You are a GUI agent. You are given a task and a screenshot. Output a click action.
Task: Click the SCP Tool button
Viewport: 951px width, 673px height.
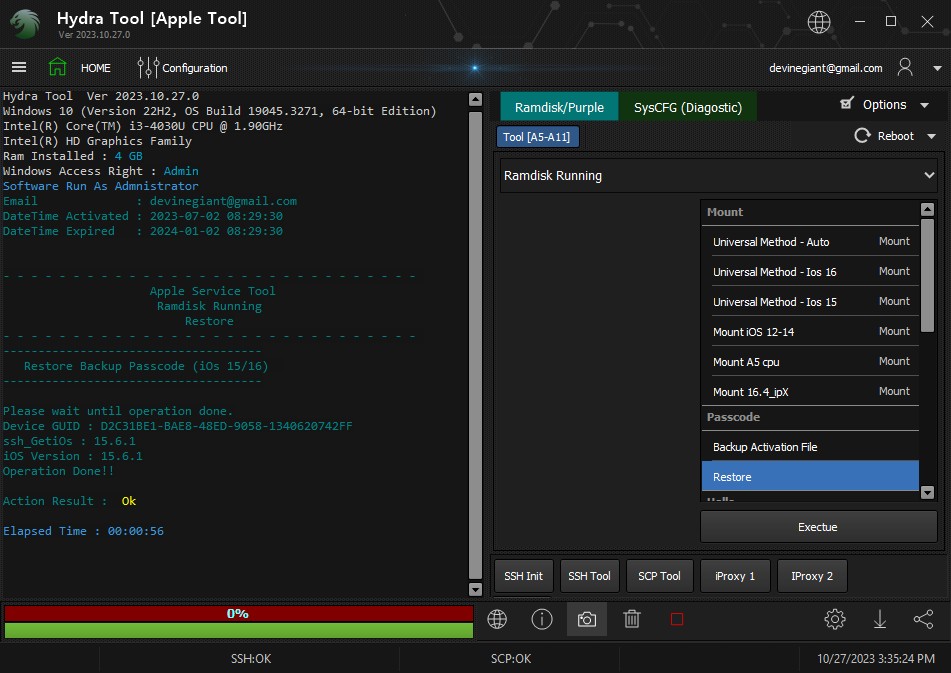pos(659,576)
